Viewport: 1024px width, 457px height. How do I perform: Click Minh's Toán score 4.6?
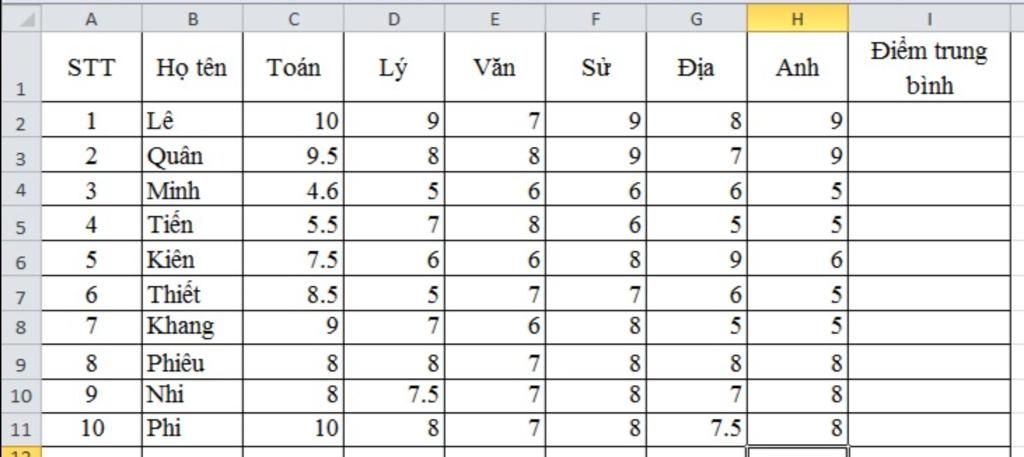click(294, 190)
